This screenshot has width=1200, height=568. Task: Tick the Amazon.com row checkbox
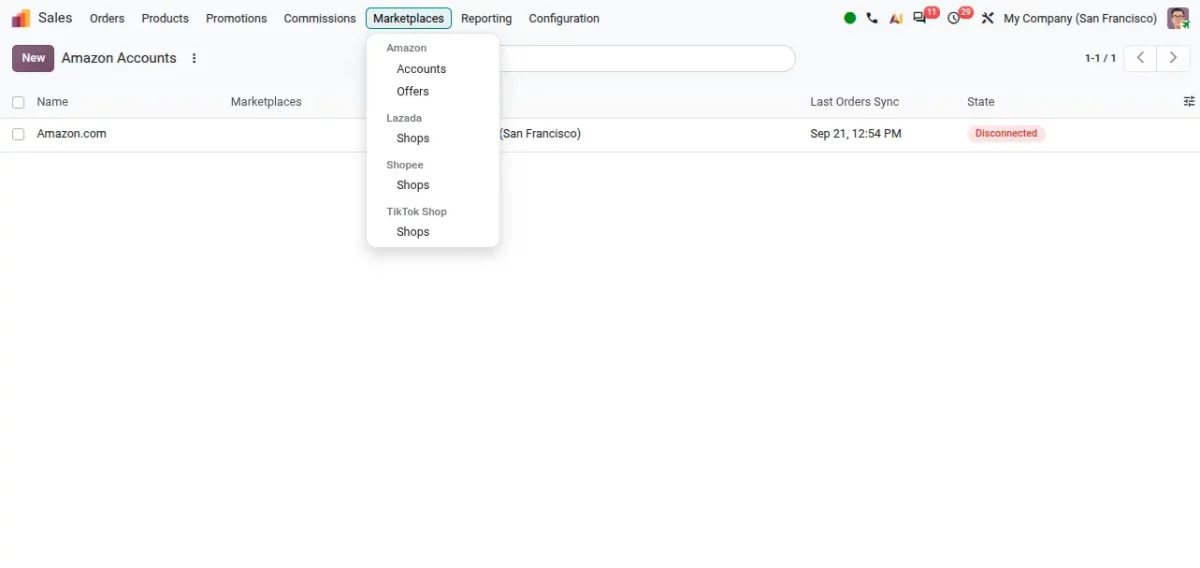point(18,134)
